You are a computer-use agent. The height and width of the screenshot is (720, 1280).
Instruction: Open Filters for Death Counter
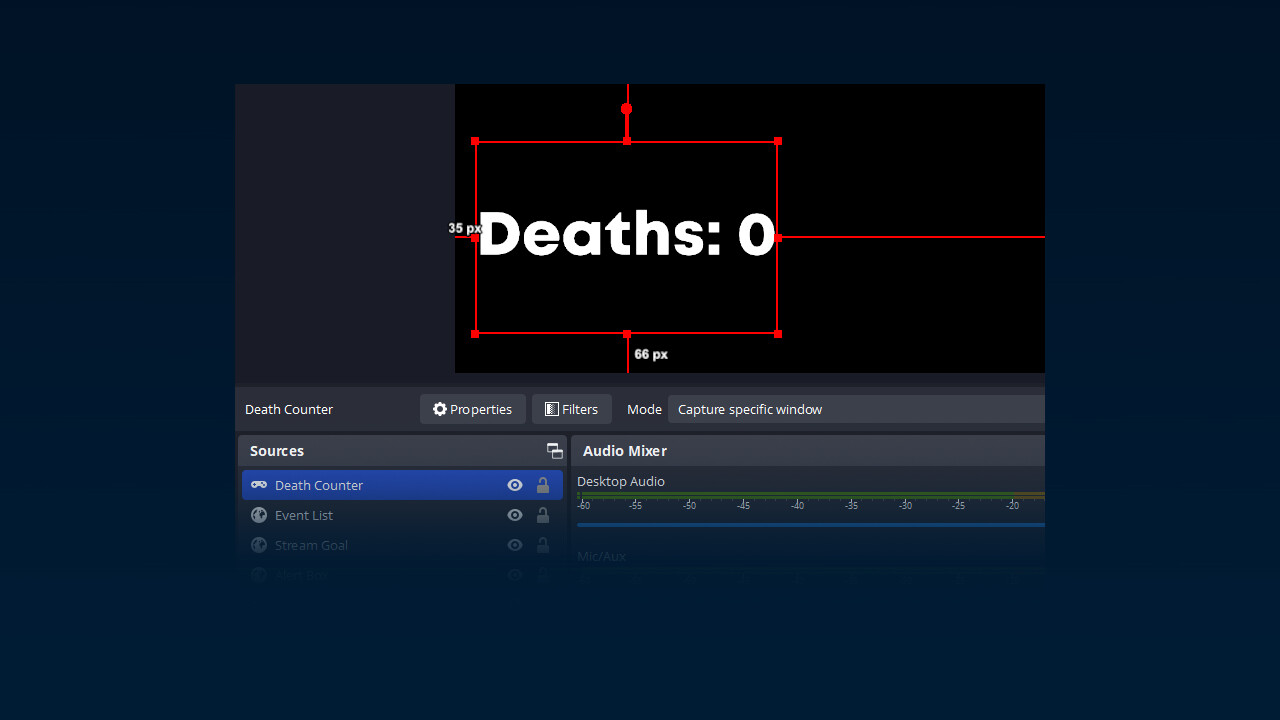click(x=571, y=409)
